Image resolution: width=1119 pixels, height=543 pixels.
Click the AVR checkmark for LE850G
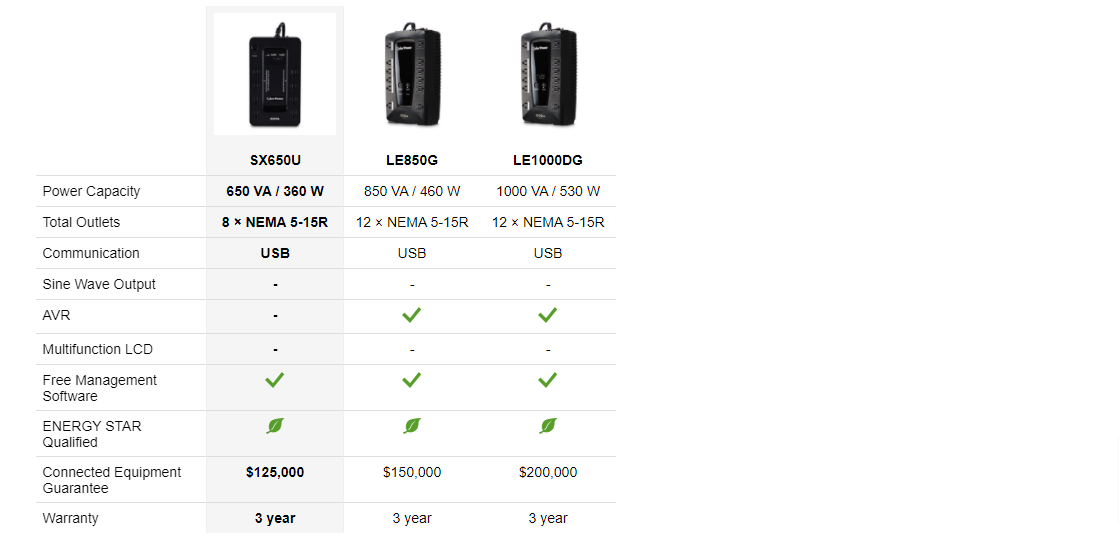[x=411, y=315]
